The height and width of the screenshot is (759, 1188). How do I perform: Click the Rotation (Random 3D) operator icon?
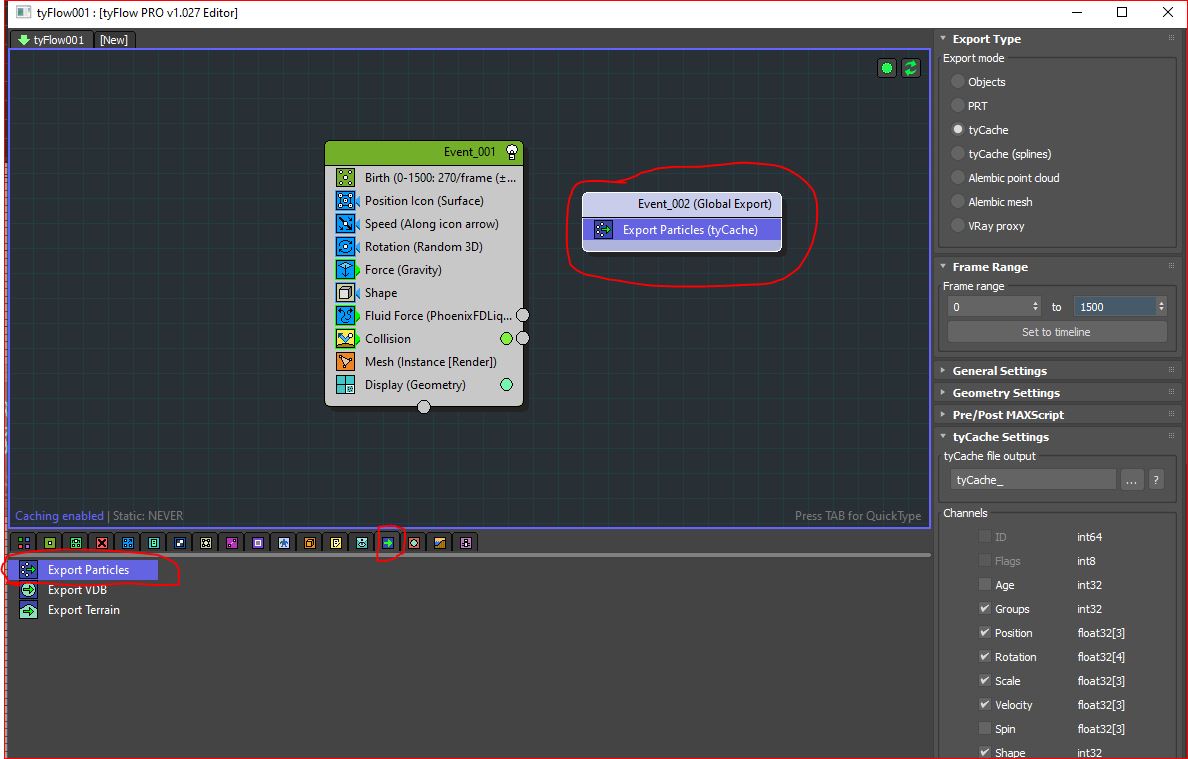[345, 246]
